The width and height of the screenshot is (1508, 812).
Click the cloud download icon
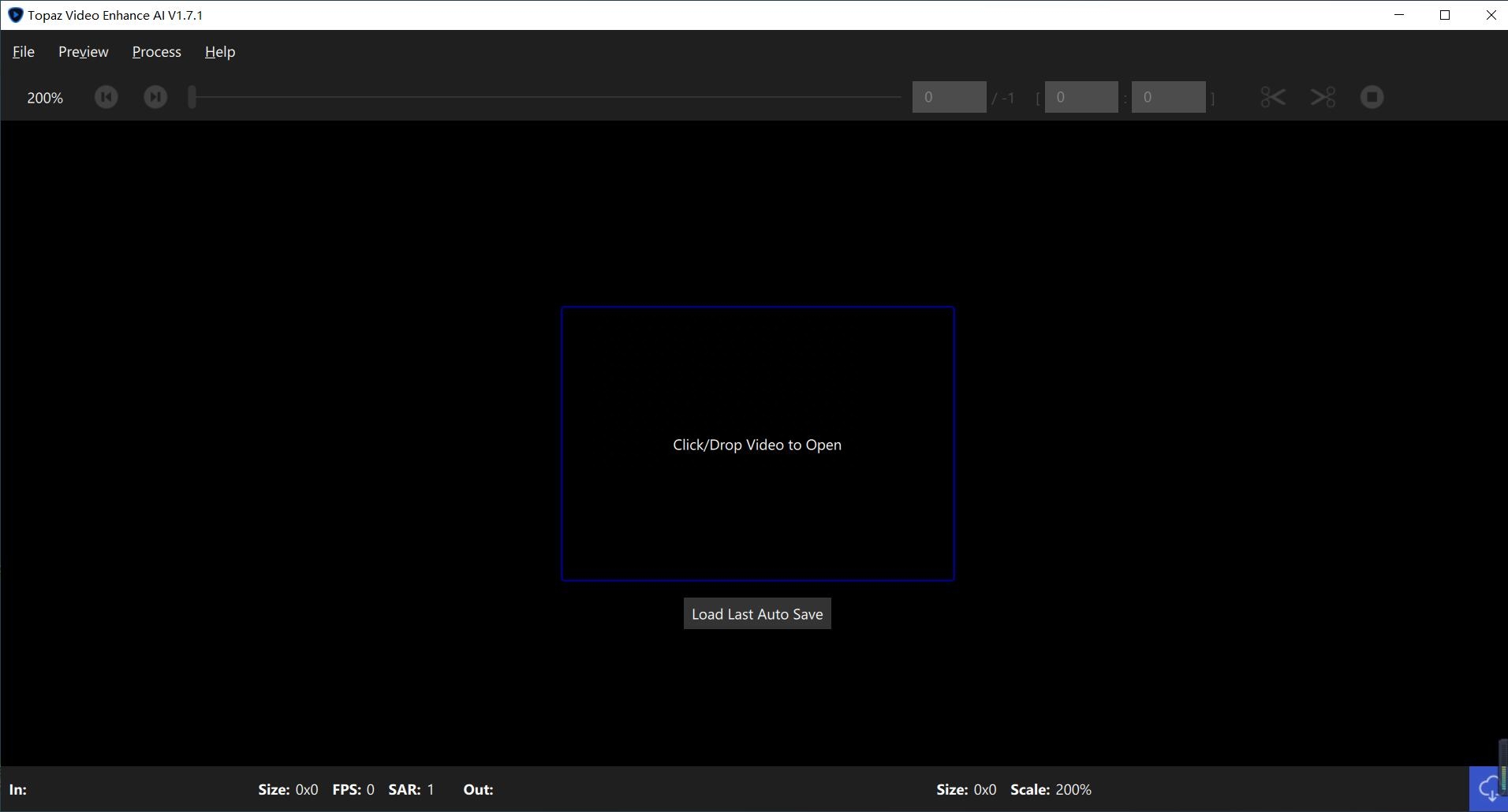point(1488,788)
